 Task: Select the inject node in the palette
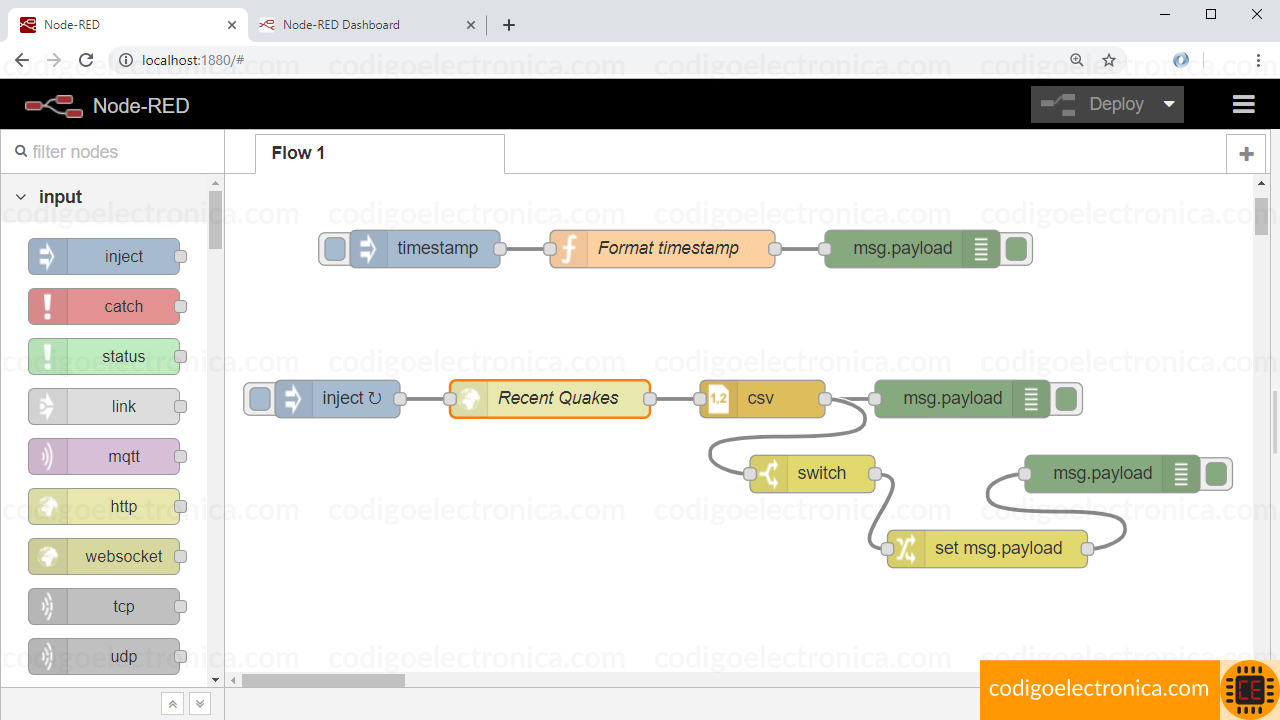click(x=104, y=257)
